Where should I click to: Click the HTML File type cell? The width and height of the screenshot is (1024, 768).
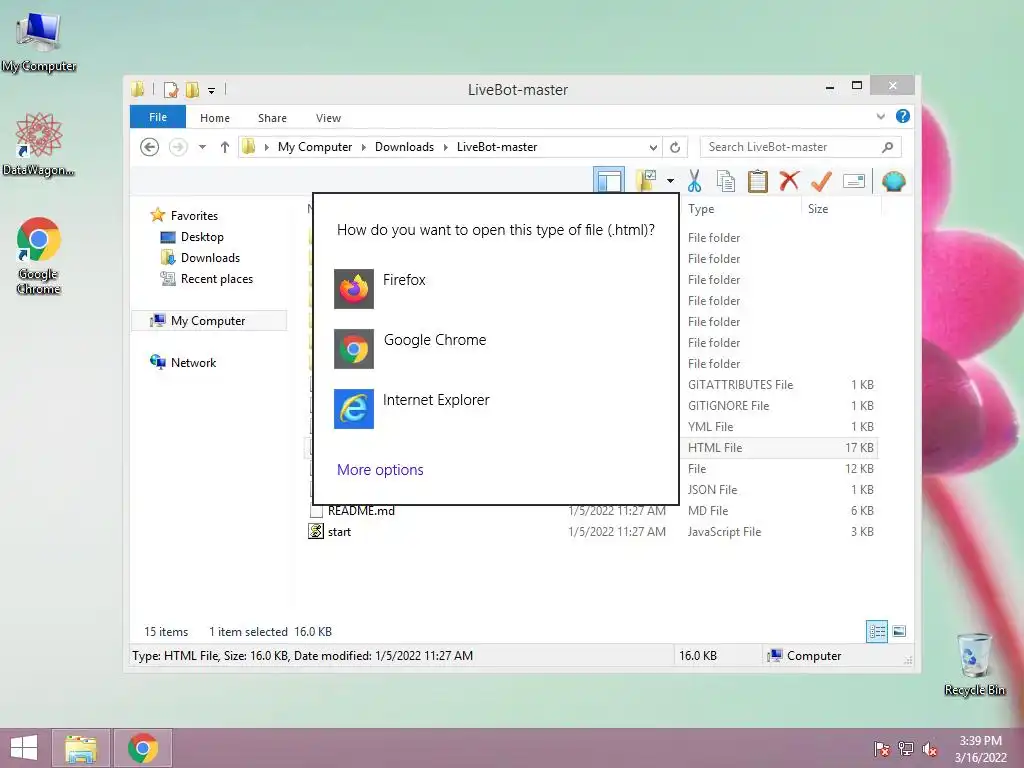coord(715,447)
